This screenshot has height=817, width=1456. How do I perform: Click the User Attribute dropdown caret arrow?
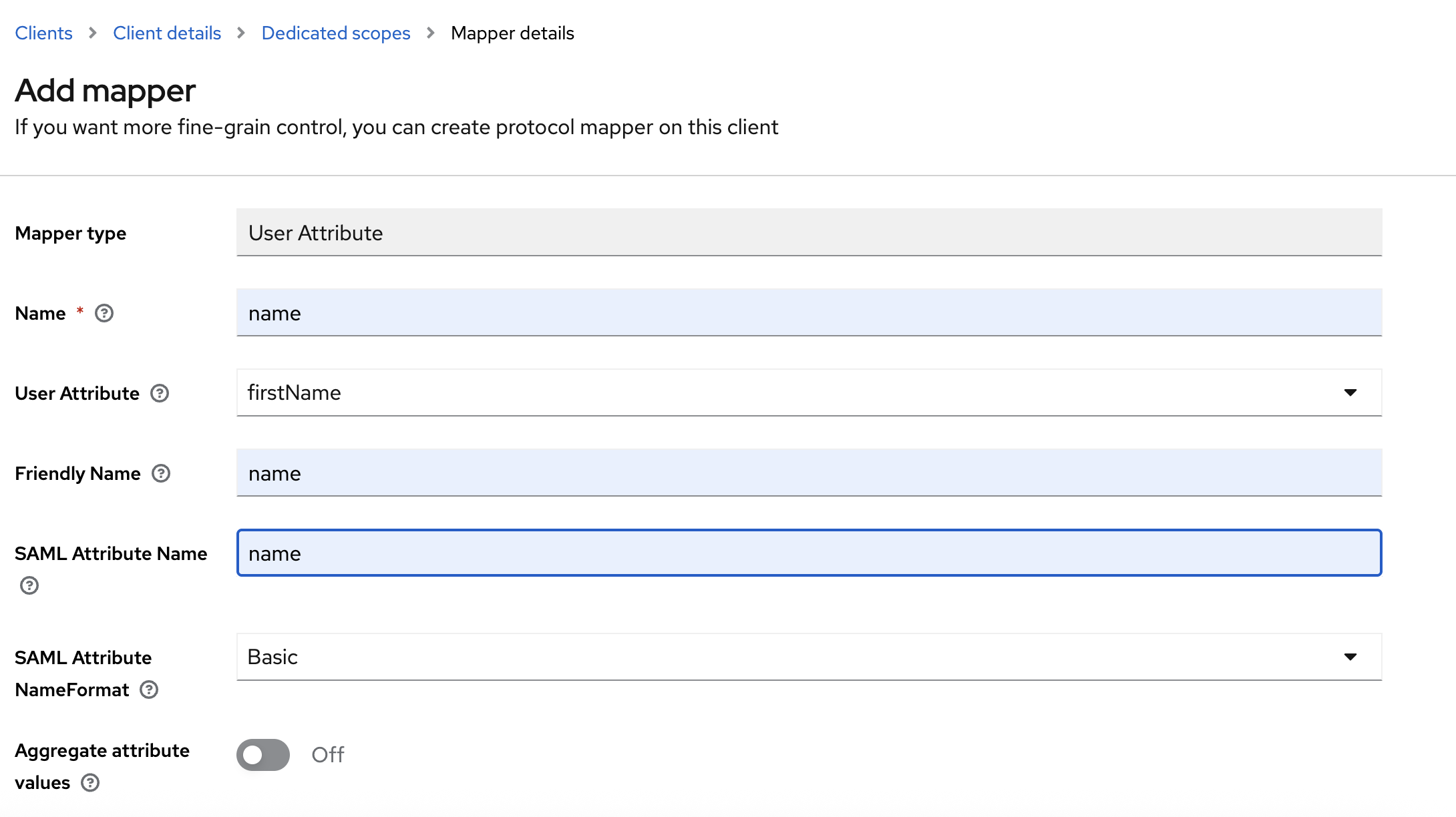[1350, 392]
